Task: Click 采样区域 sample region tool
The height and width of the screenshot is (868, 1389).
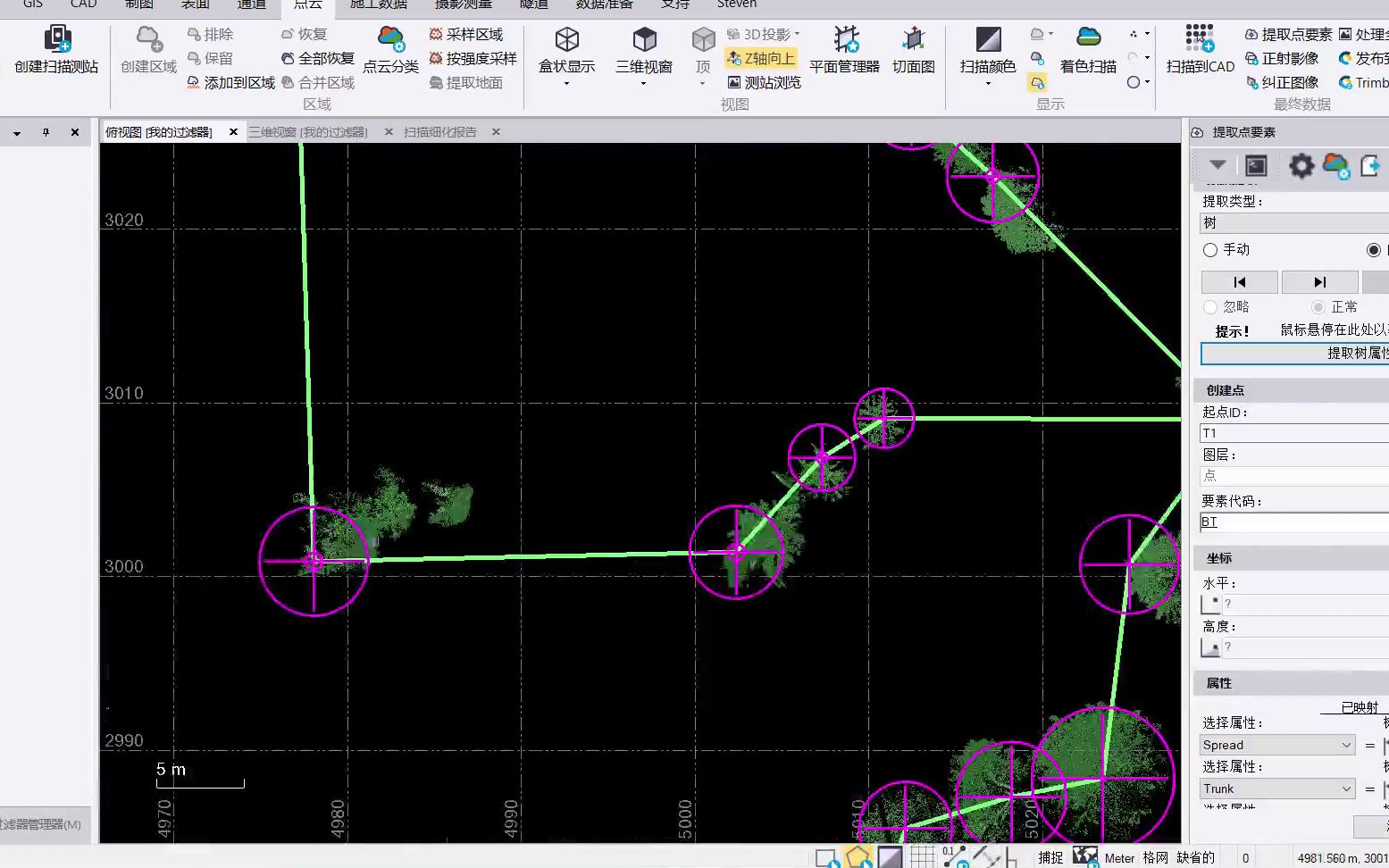Action: point(465,34)
